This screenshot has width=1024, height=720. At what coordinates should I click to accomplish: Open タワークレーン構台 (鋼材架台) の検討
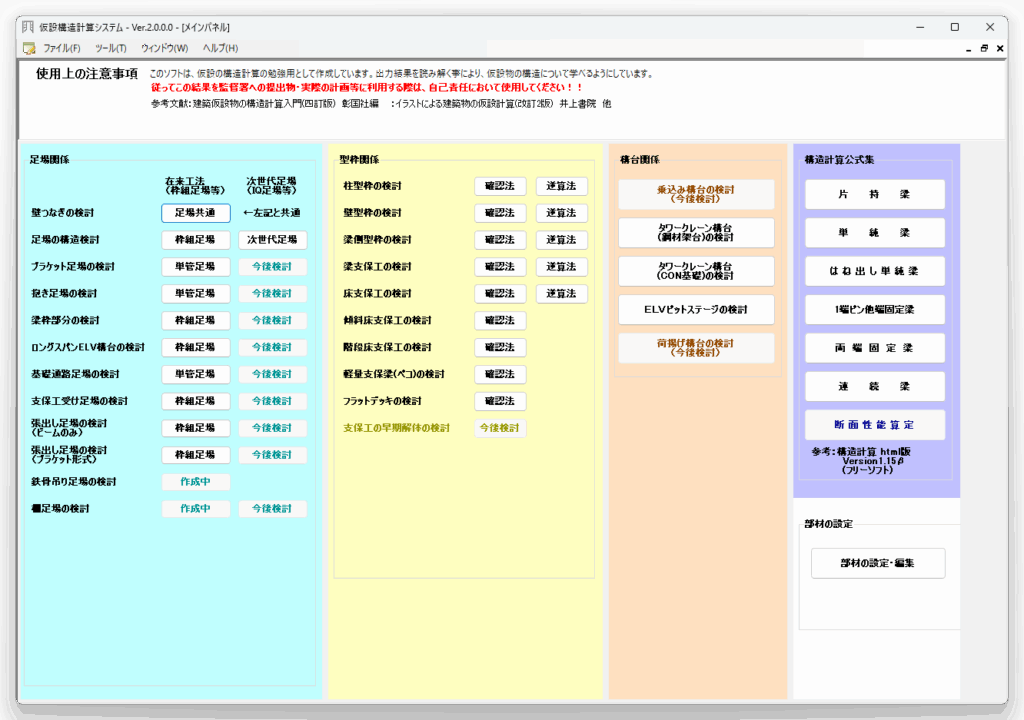[x=696, y=233]
